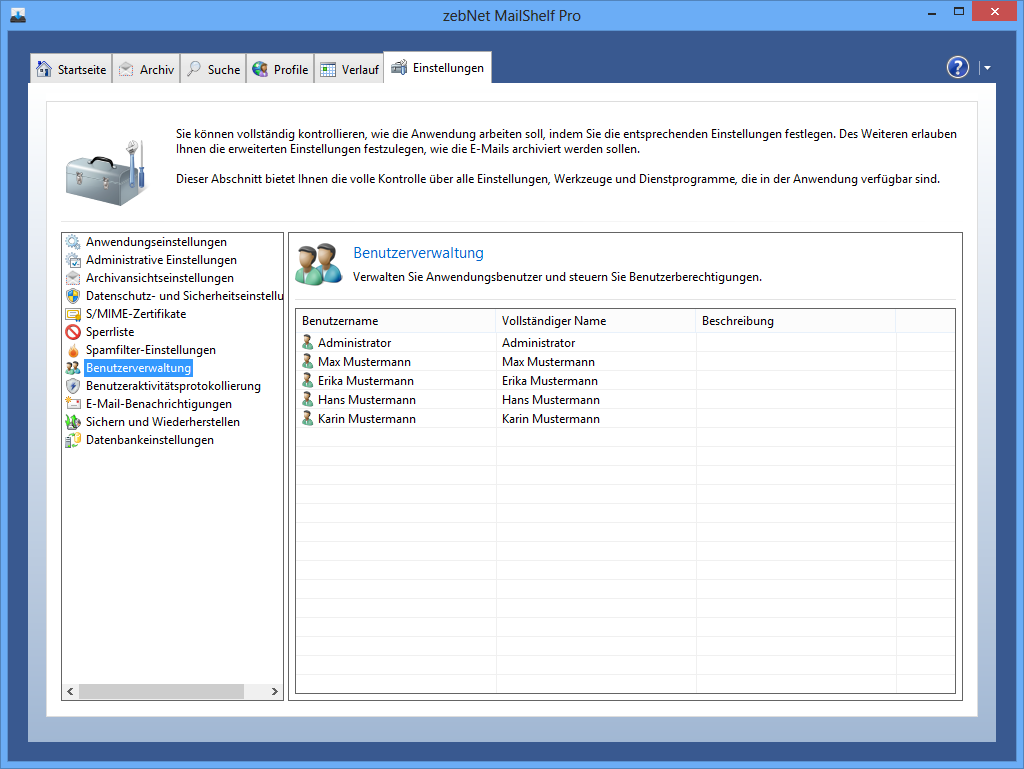Viewport: 1024px width, 769px height.
Task: Select Max Mustermann in the Benutzername column
Action: point(364,362)
